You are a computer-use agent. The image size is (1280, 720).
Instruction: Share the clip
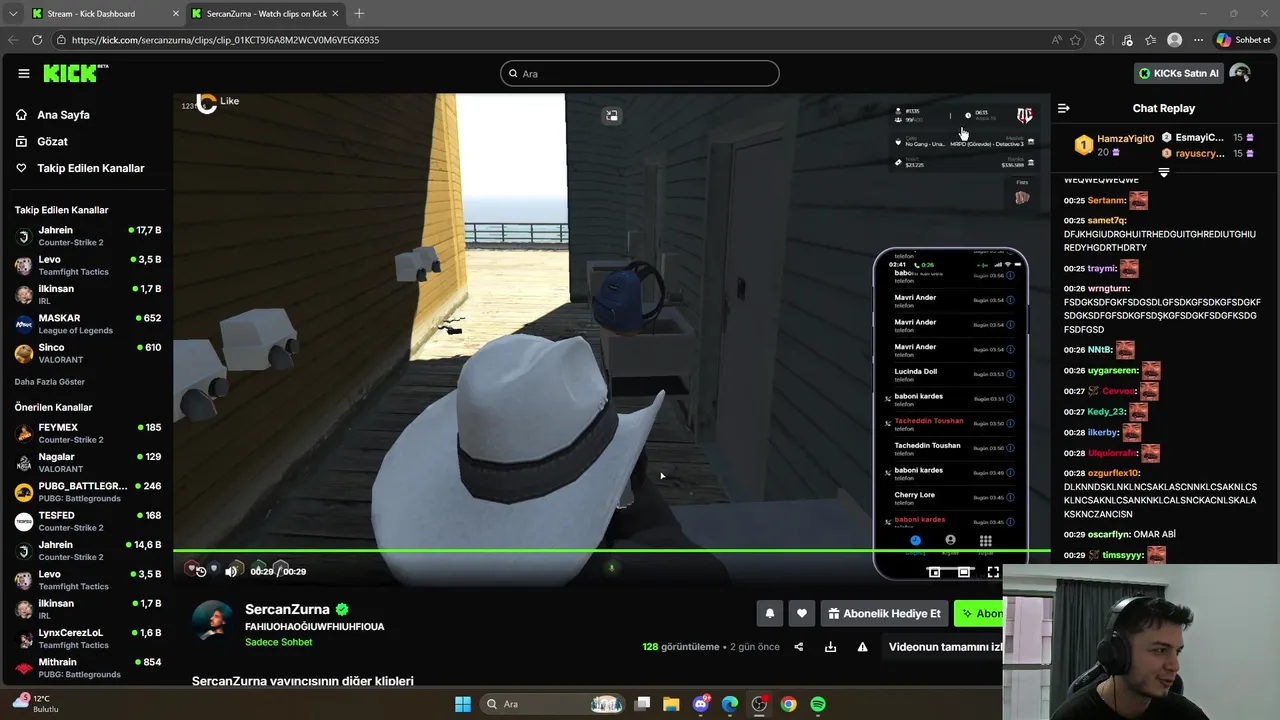799,647
